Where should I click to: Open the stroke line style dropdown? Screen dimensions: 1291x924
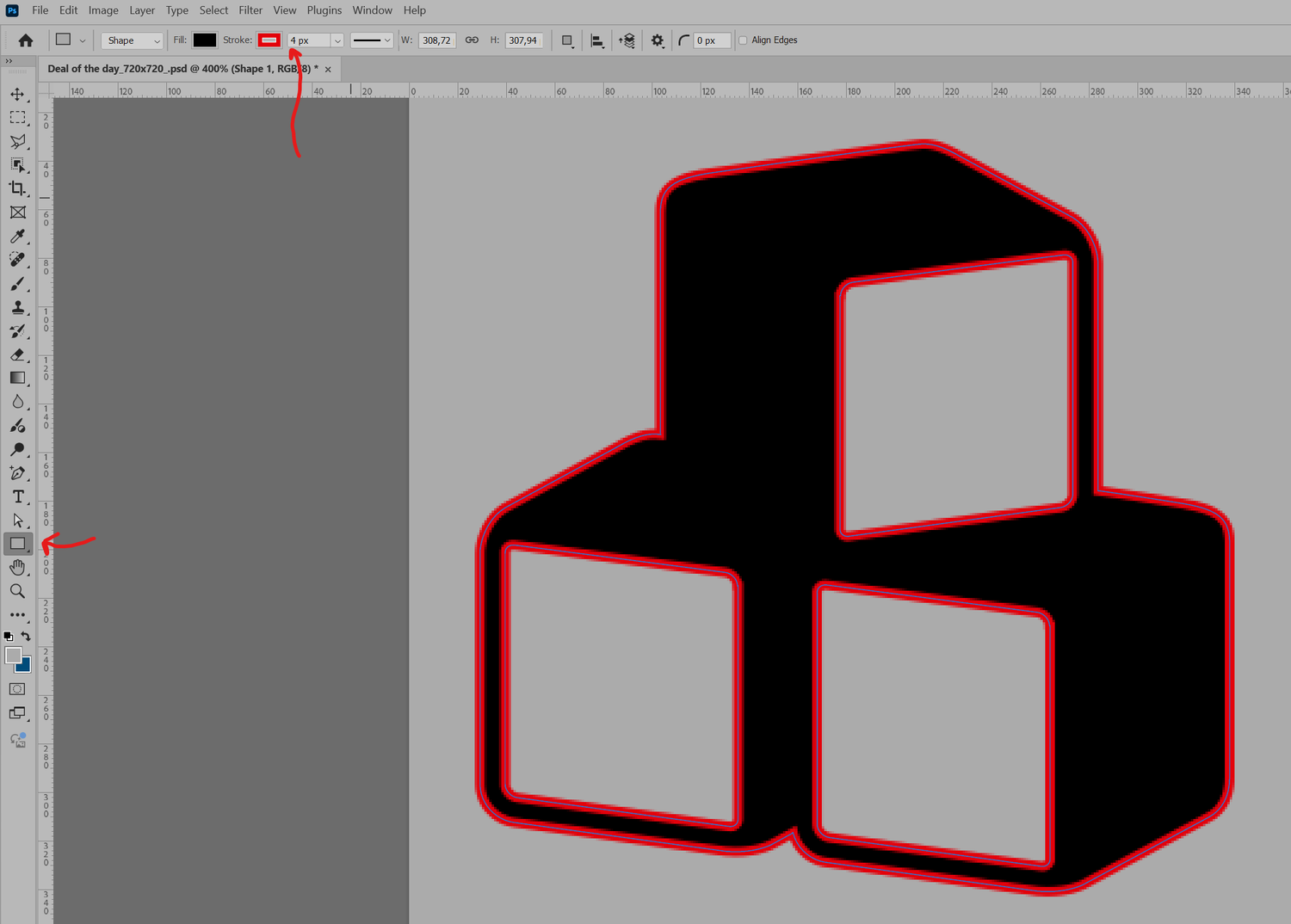click(372, 40)
